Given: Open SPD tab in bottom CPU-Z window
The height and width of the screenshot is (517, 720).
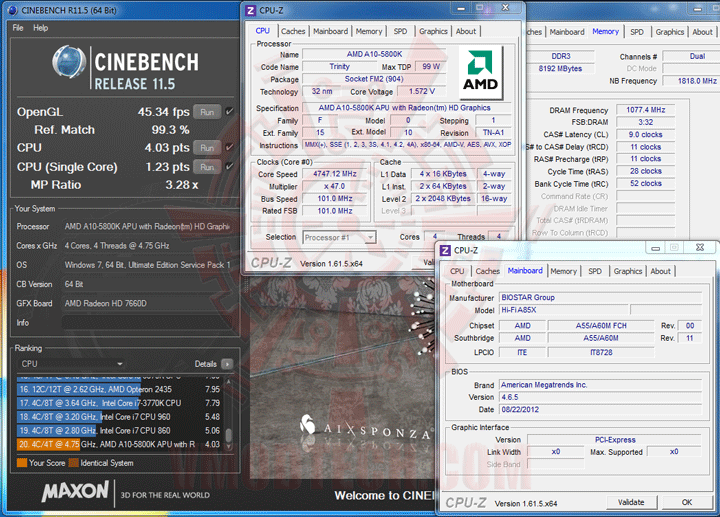Looking at the screenshot, I should click(595, 271).
